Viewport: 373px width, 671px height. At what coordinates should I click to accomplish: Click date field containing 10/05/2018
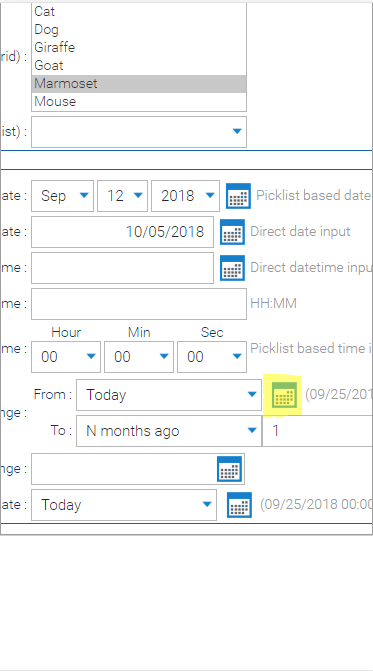coord(122,232)
